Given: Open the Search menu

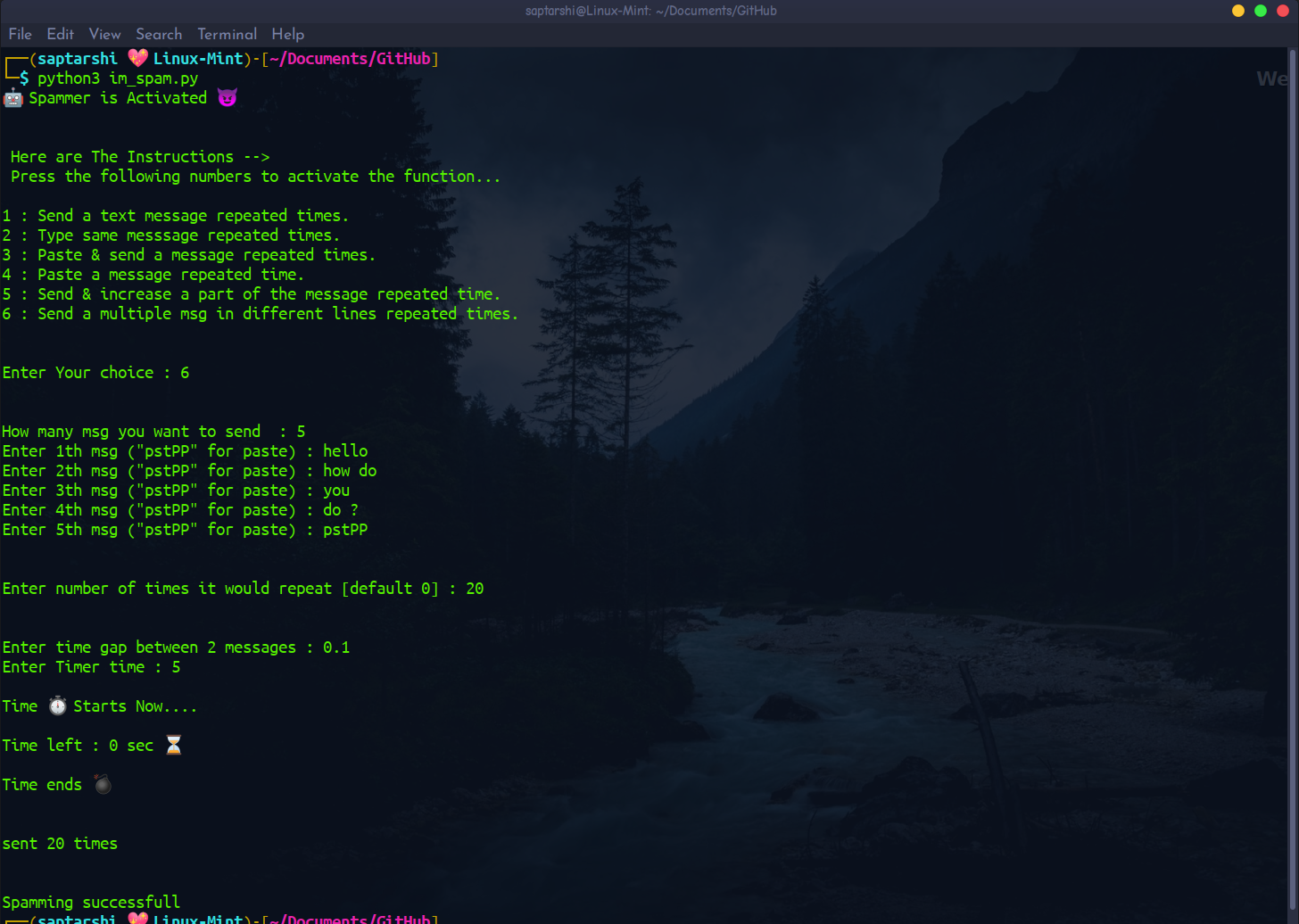Looking at the screenshot, I should pyautogui.click(x=159, y=34).
